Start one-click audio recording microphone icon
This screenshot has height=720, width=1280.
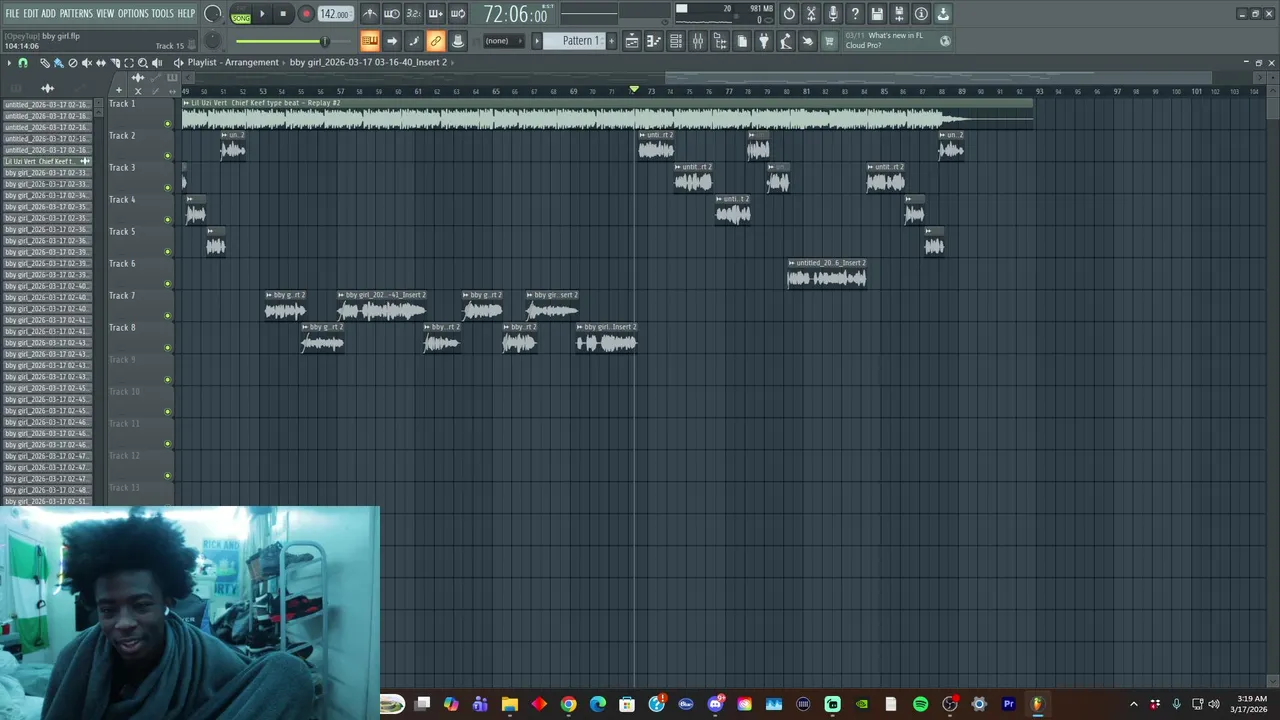coord(833,14)
